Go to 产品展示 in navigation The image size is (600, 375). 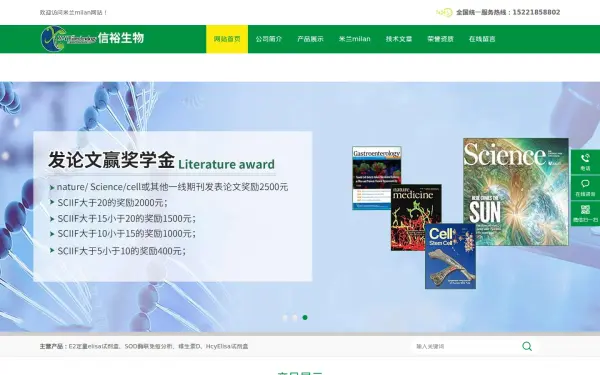tap(310, 39)
